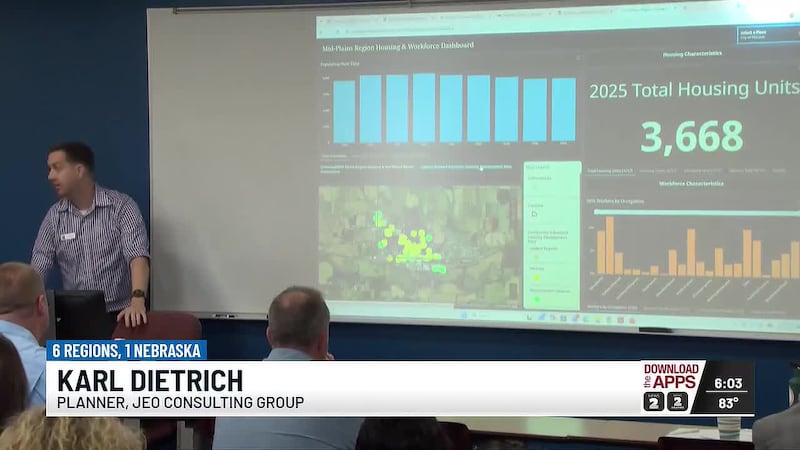Click the yellow dot in map legend panel

[536, 278]
